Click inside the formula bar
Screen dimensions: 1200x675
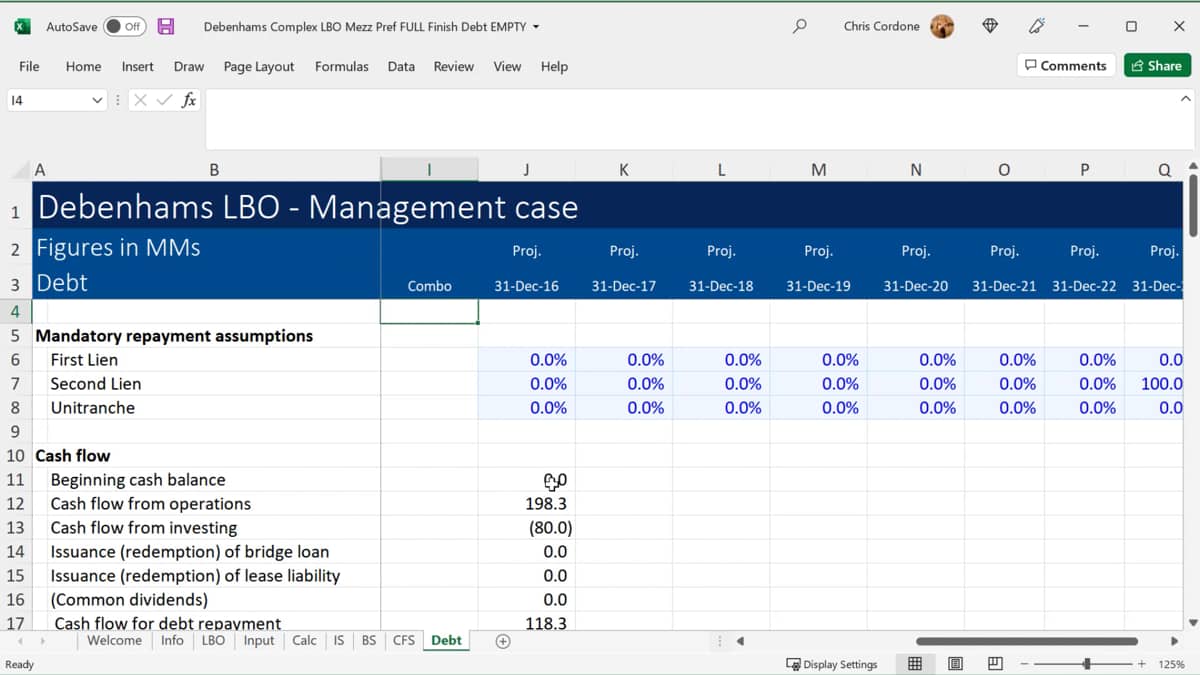(690, 119)
